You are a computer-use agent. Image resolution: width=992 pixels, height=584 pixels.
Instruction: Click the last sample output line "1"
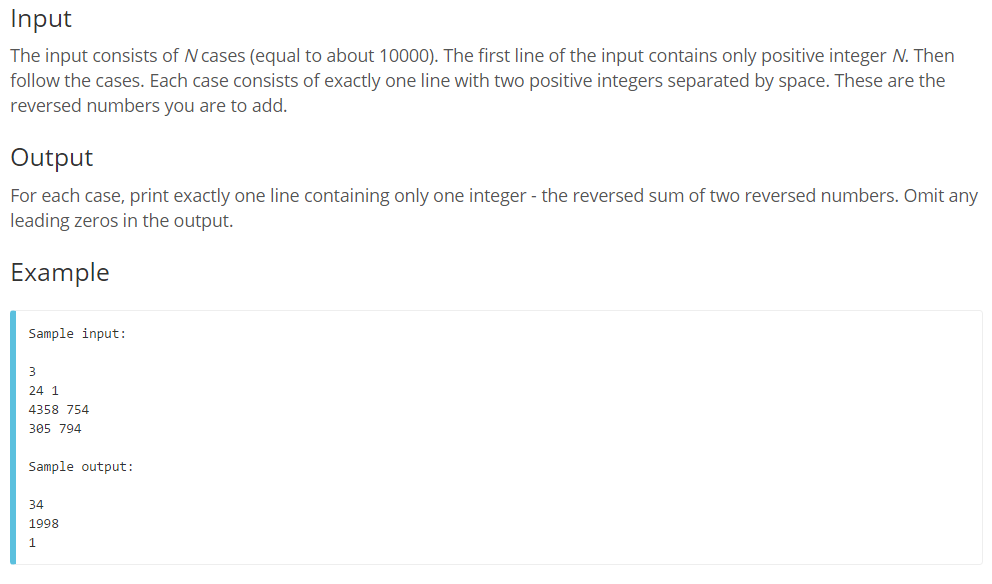pos(33,543)
